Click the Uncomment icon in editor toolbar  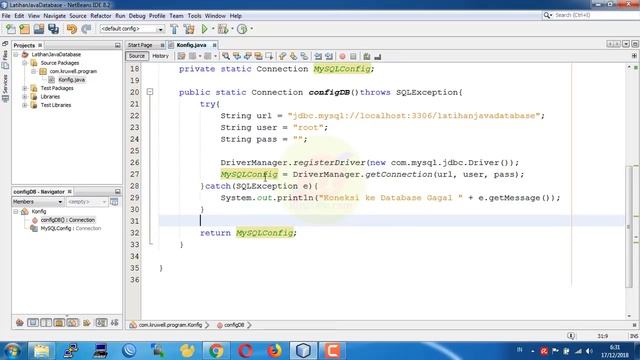tap(378, 56)
